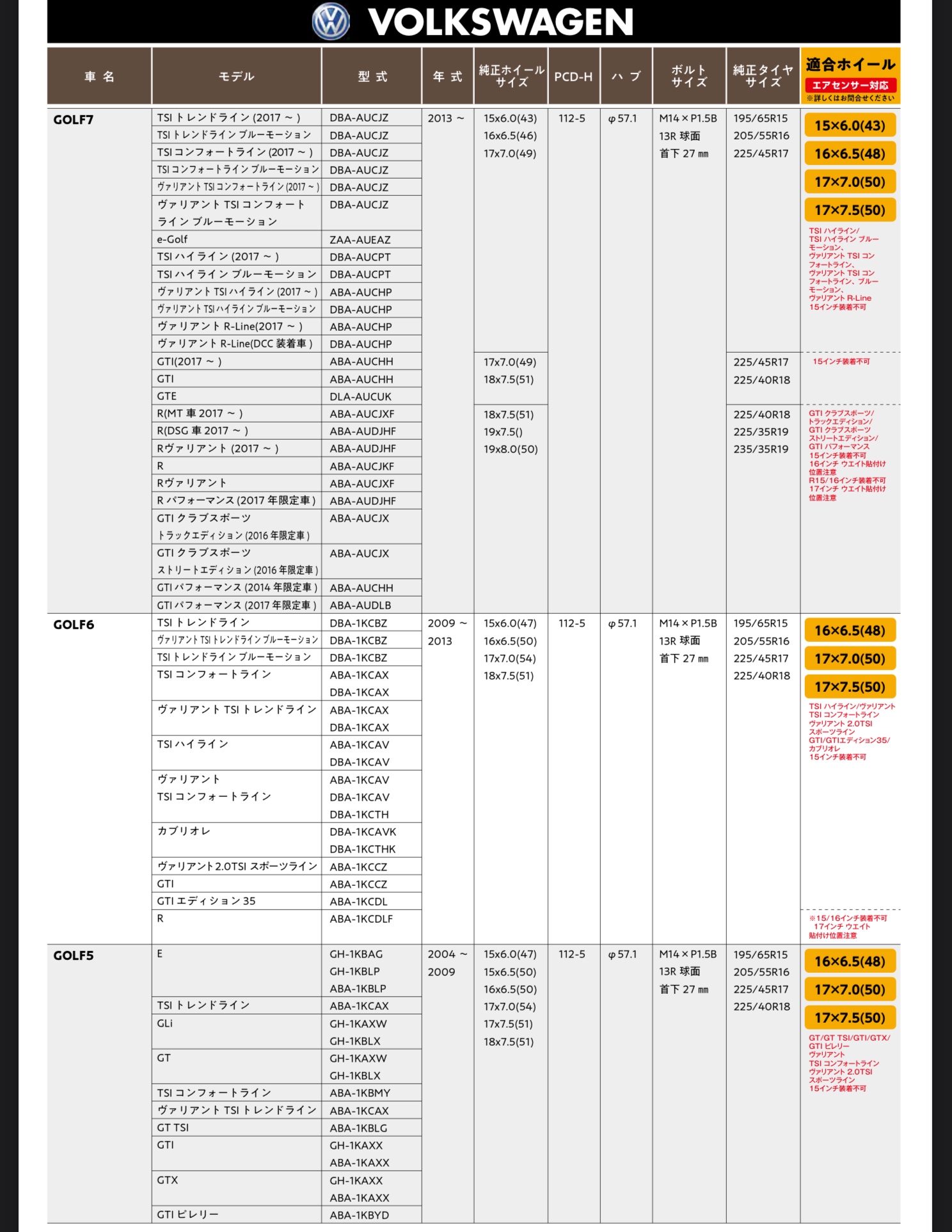Click the e-Golf model row
952x1232 pixels.
(x=237, y=239)
